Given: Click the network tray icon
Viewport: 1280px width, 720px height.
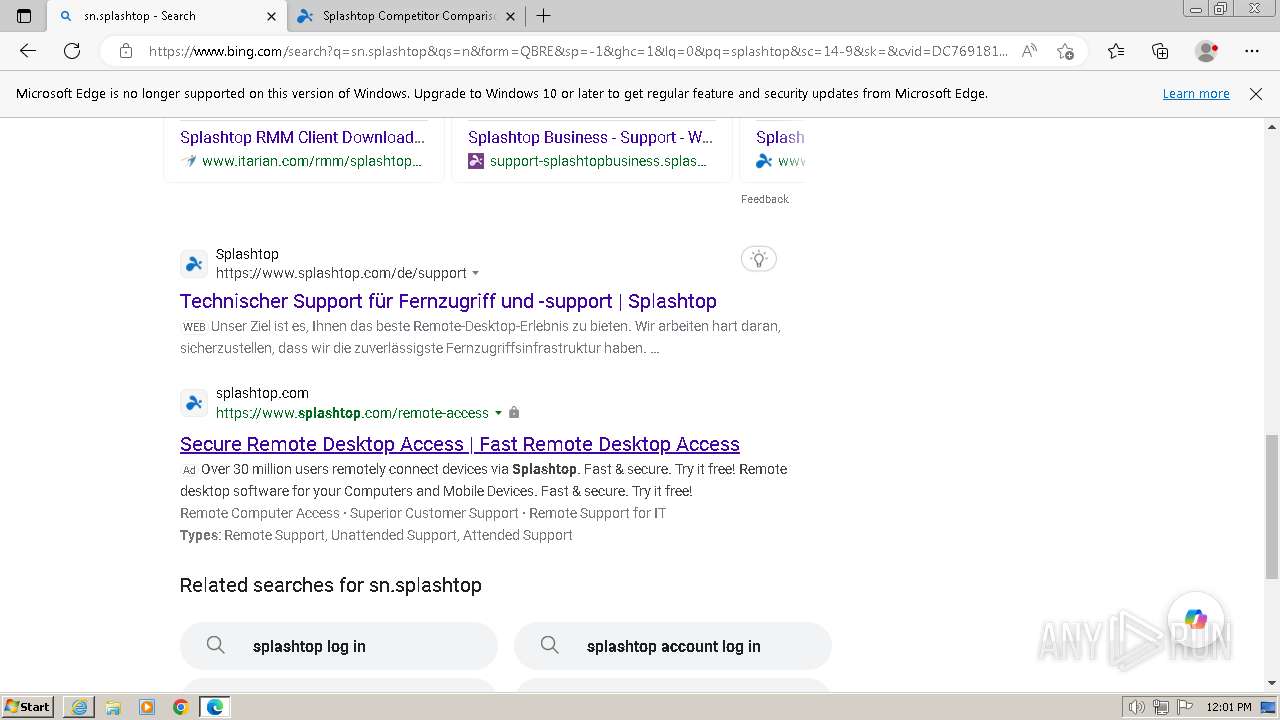Looking at the screenshot, I should (x=1161, y=707).
